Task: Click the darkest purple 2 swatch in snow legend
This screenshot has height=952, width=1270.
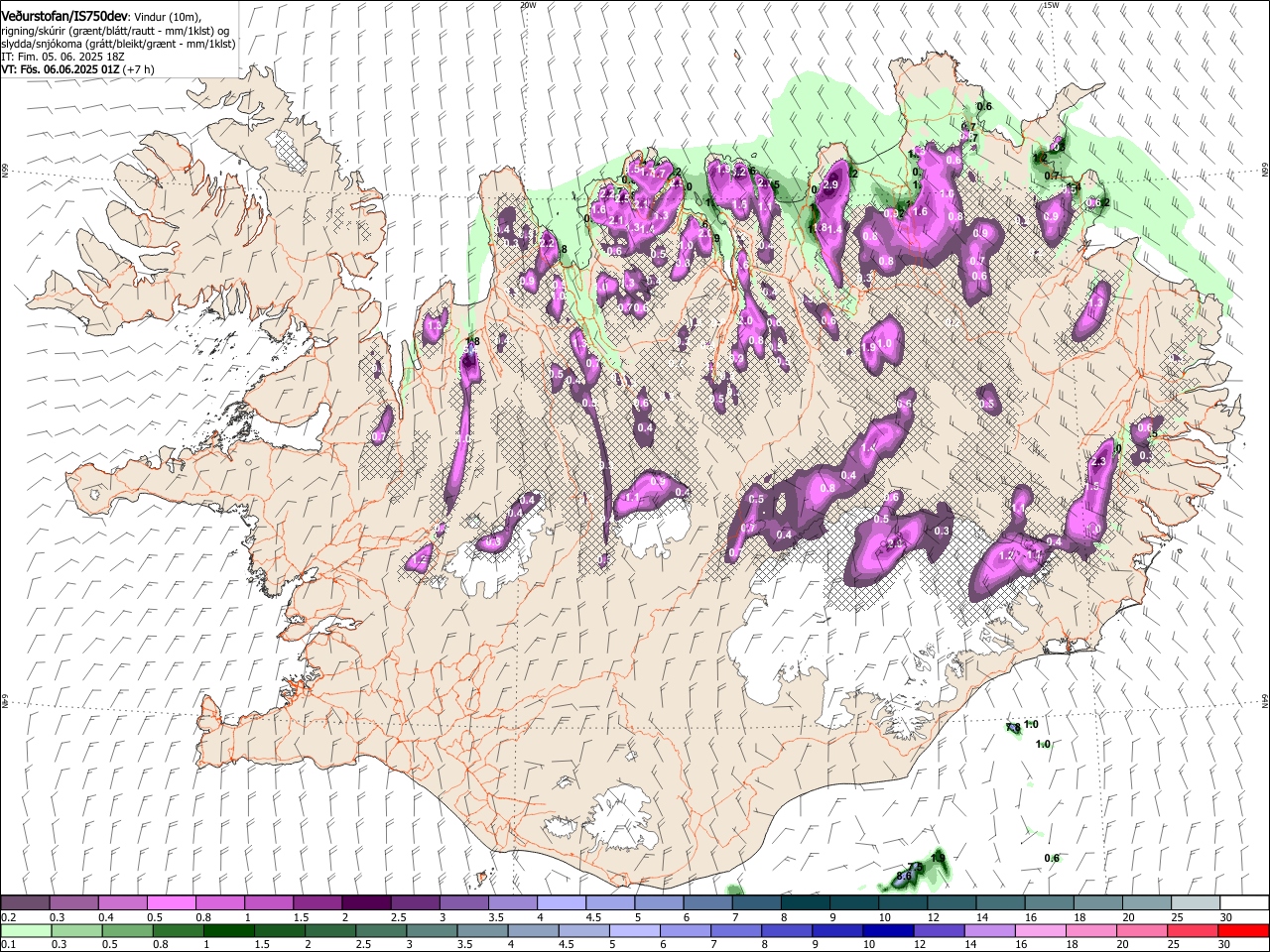Action: [x=365, y=902]
